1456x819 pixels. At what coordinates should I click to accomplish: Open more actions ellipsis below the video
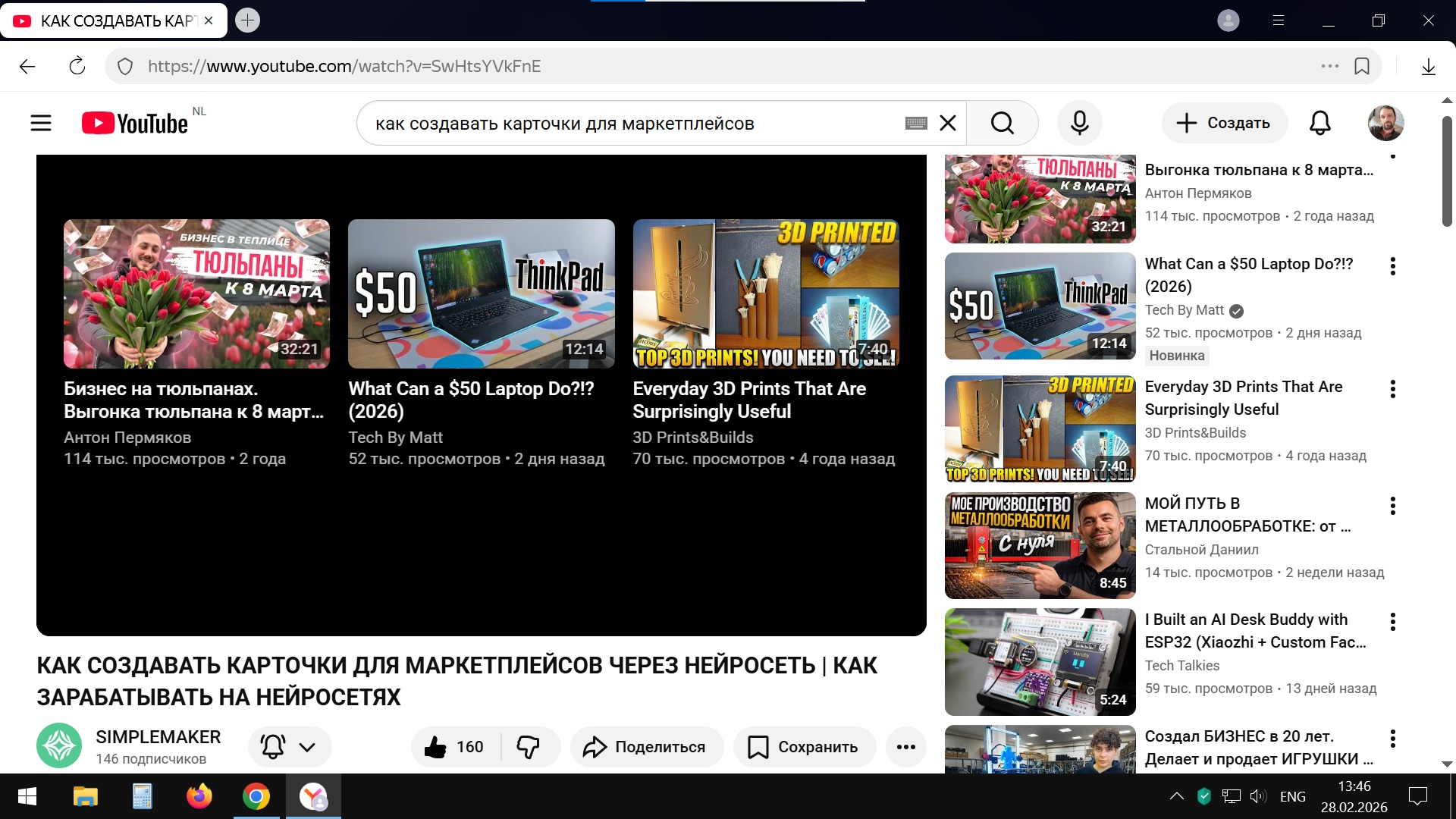[905, 747]
